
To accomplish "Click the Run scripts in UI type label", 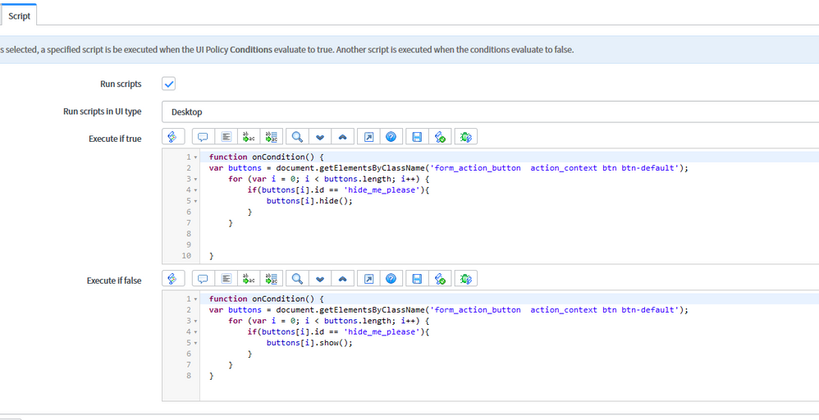I will tap(102, 111).
